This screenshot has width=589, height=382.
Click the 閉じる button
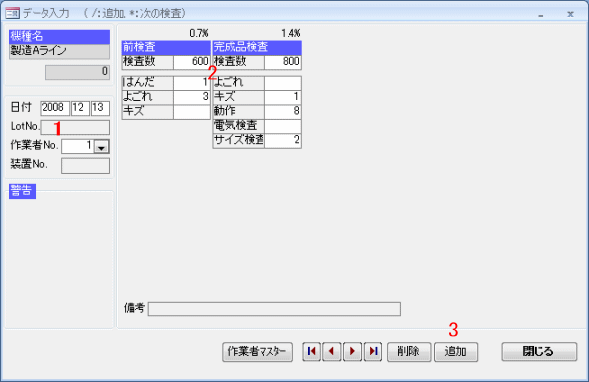(x=539, y=352)
